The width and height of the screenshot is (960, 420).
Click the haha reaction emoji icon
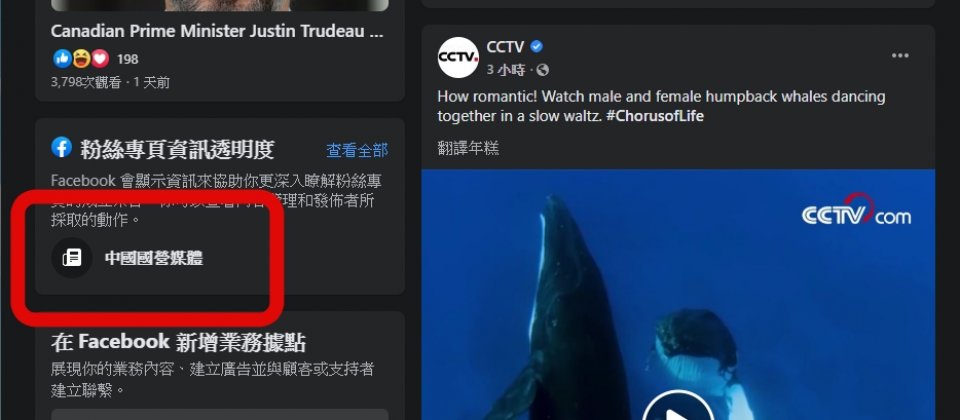tap(81, 59)
